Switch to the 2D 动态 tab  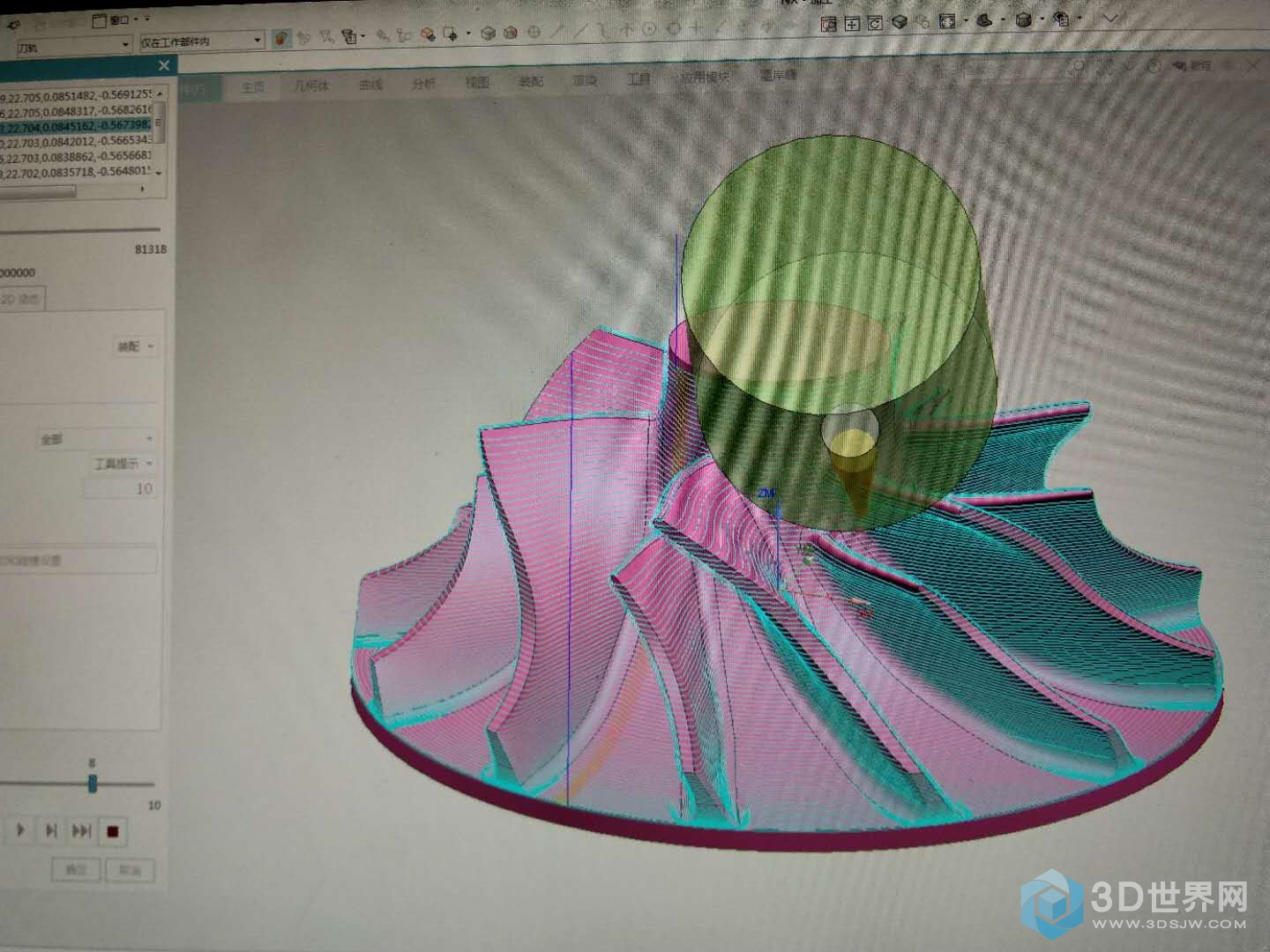point(21,299)
